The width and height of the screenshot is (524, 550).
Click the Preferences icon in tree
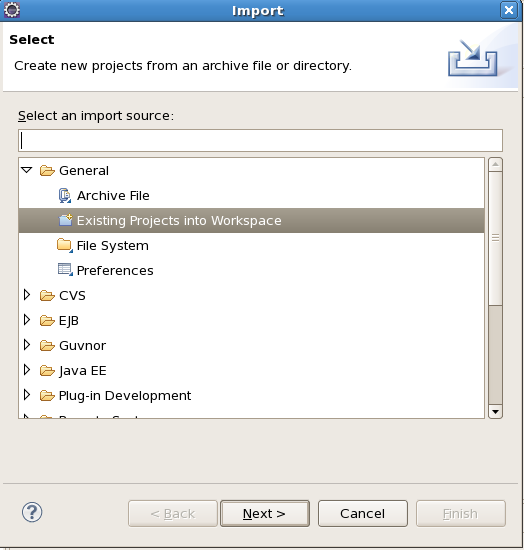click(x=65, y=270)
